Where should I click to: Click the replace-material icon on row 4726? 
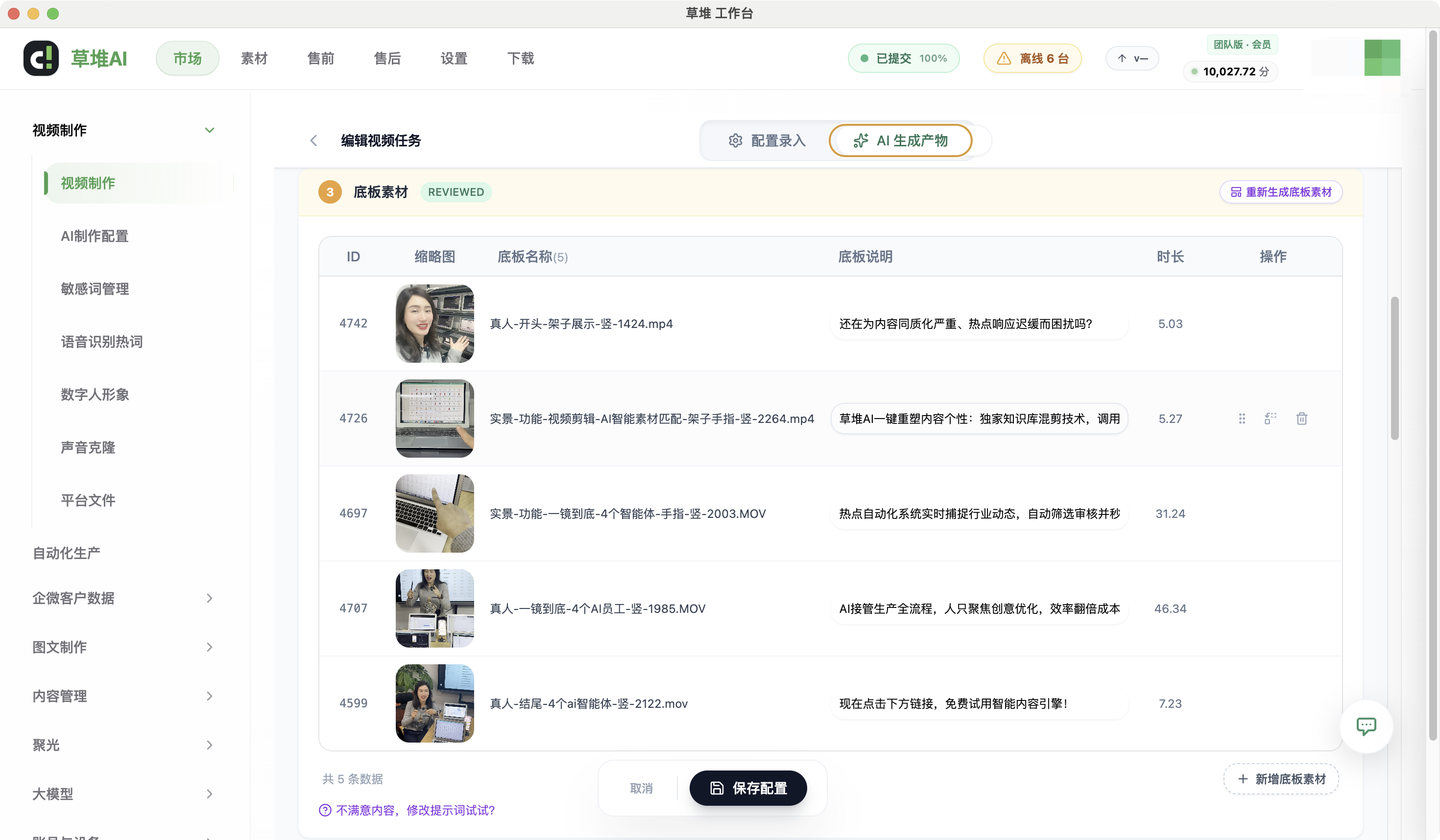1271,419
